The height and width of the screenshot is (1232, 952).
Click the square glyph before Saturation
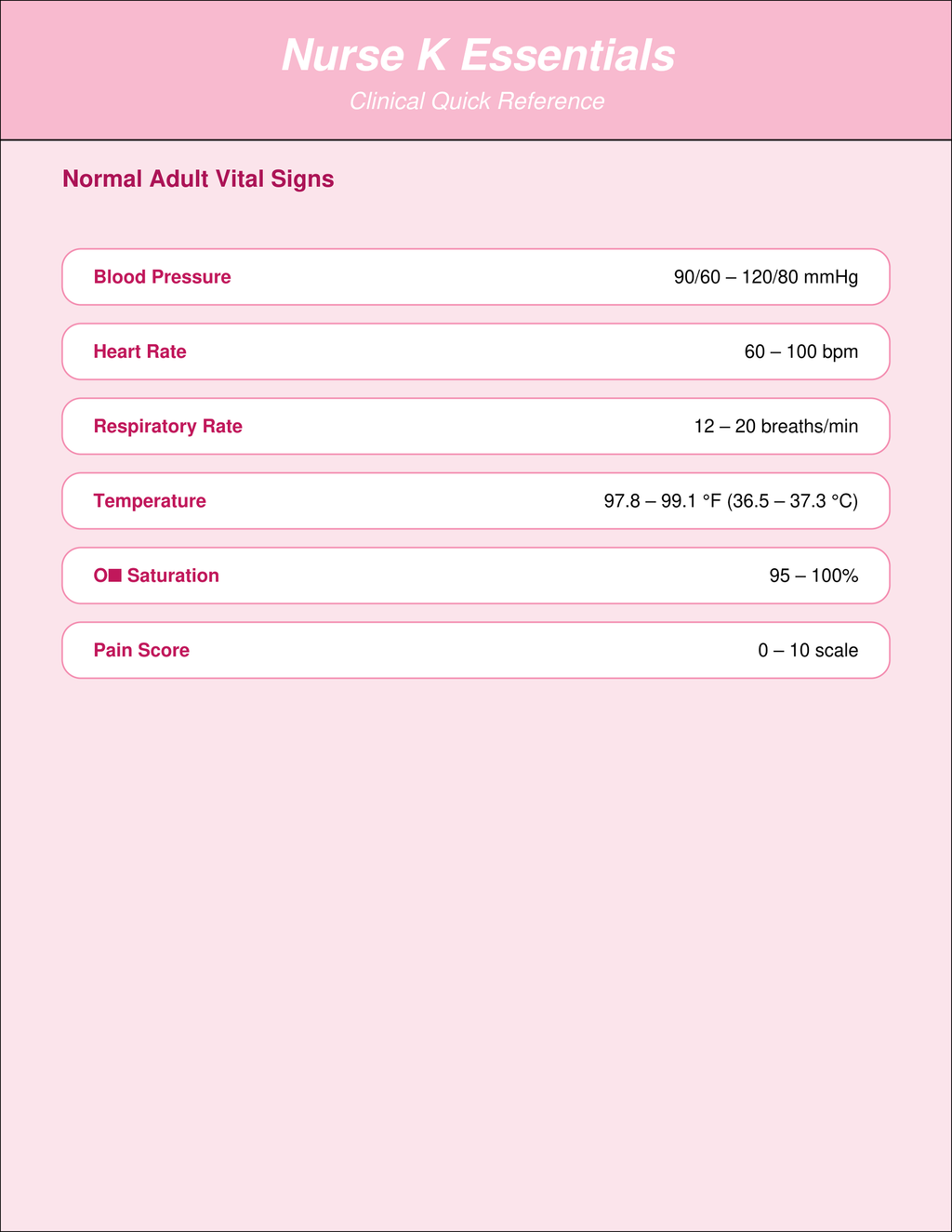point(115,576)
